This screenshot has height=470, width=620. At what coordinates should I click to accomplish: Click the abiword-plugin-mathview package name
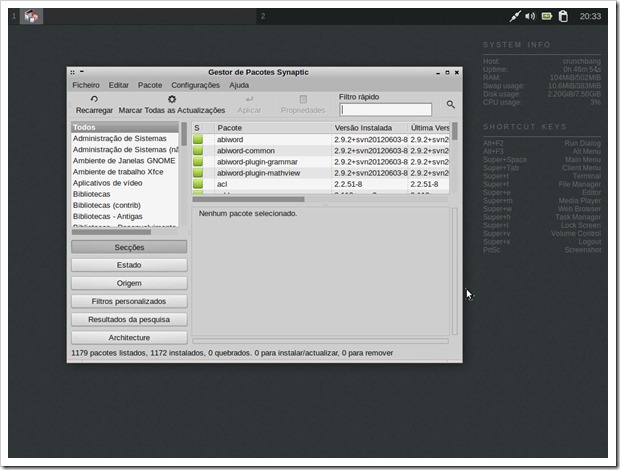tap(258, 172)
